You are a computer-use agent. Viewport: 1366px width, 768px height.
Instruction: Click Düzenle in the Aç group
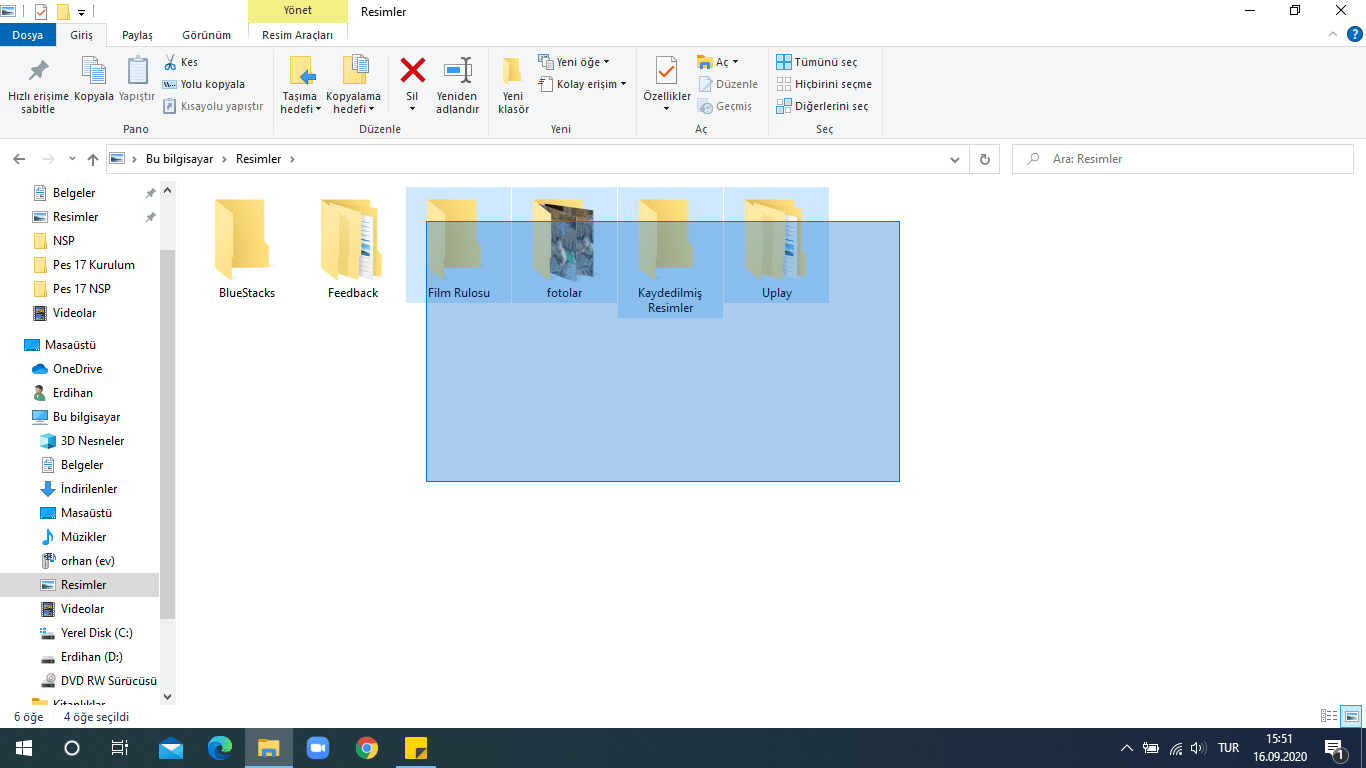(x=728, y=84)
